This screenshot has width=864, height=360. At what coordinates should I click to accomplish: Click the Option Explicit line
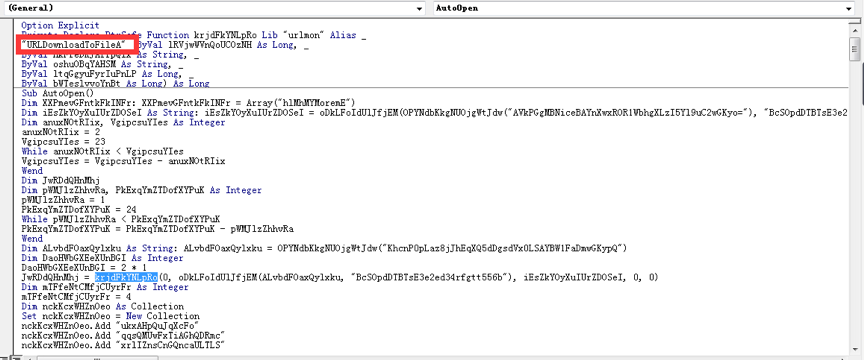pos(61,25)
